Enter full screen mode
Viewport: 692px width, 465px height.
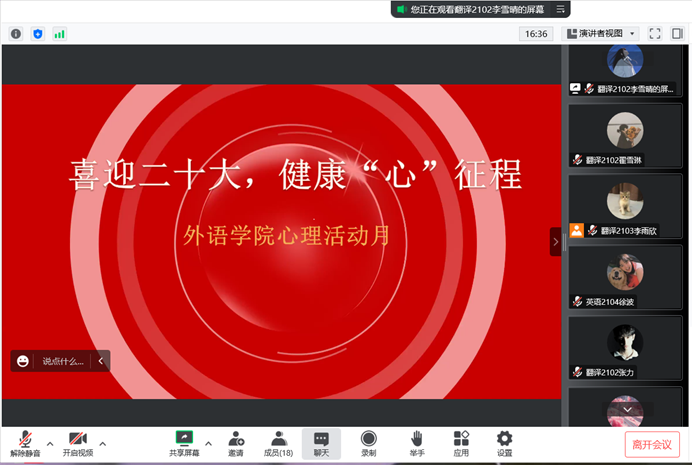click(x=655, y=33)
